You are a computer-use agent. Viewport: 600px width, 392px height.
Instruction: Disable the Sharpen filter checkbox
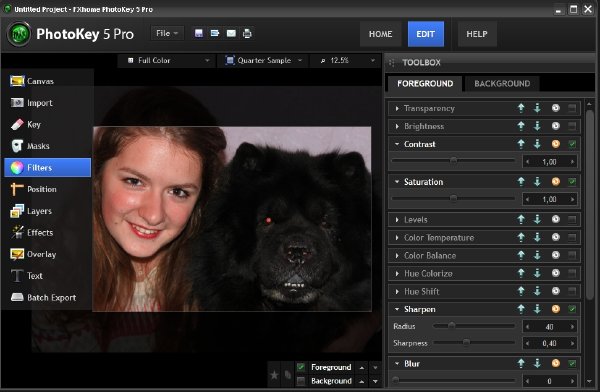tap(572, 309)
